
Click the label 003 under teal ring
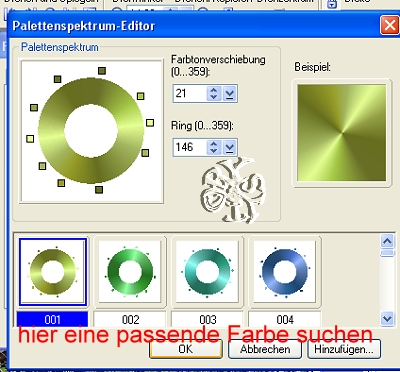208,320
